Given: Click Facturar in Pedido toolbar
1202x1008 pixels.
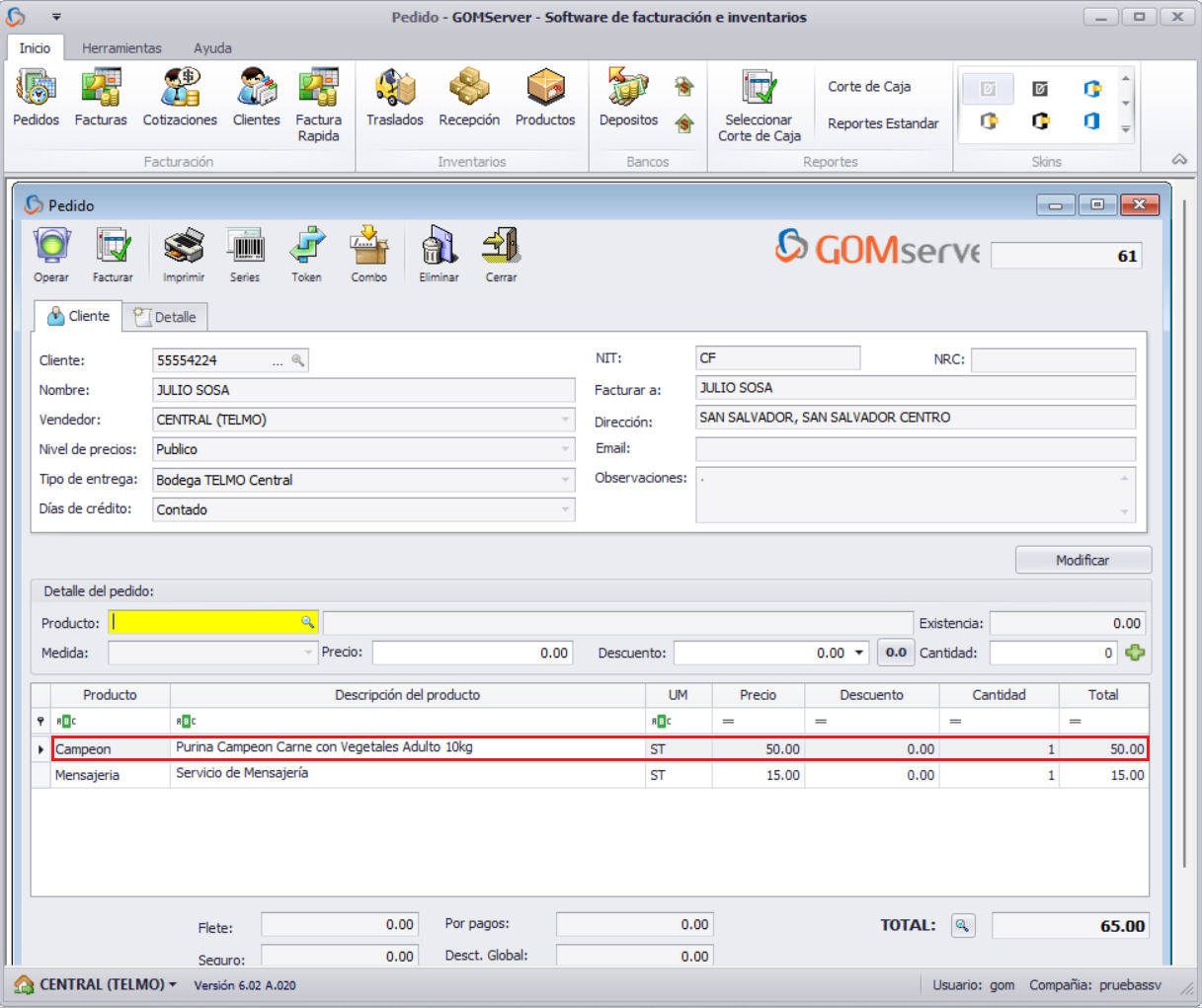Looking at the screenshot, I should (113, 256).
